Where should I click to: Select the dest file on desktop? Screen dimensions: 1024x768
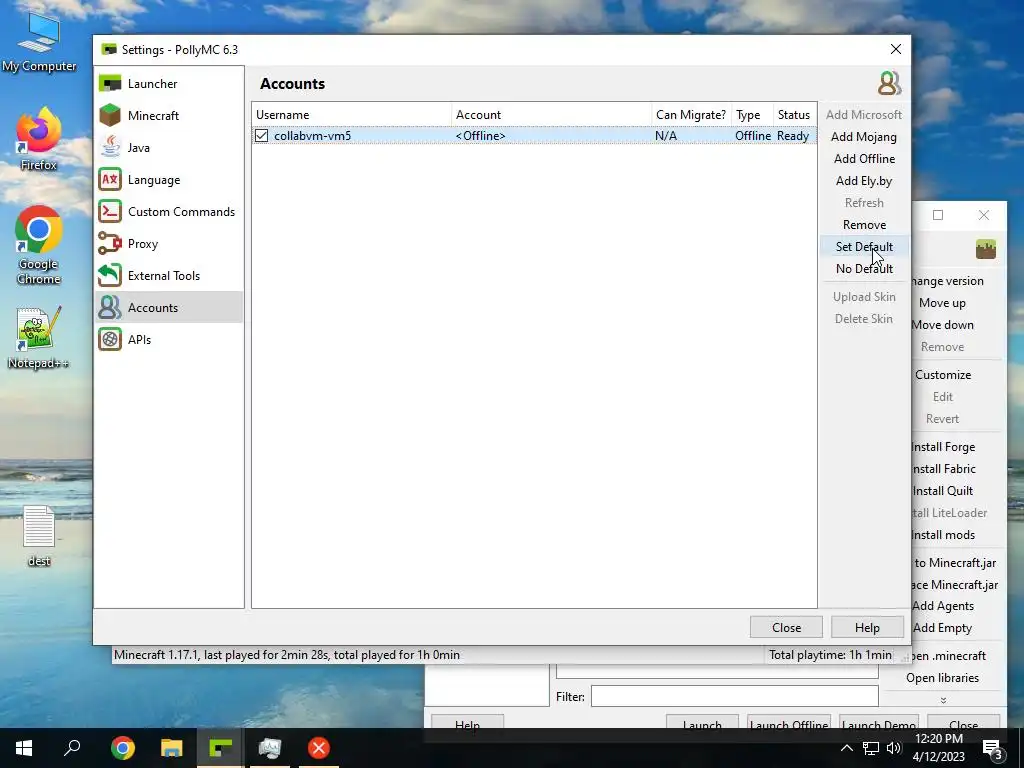point(39,536)
